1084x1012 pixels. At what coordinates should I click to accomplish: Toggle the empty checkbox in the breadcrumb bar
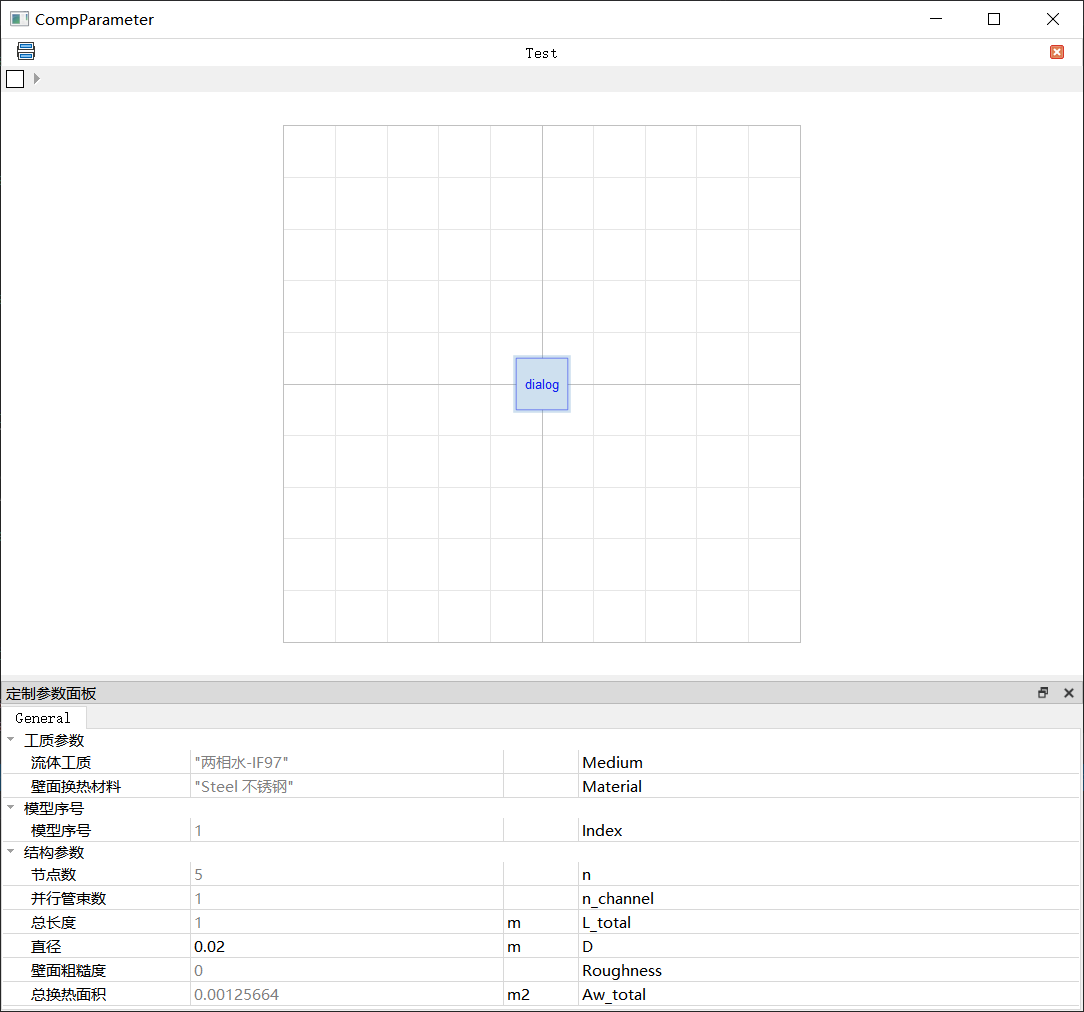click(15, 79)
